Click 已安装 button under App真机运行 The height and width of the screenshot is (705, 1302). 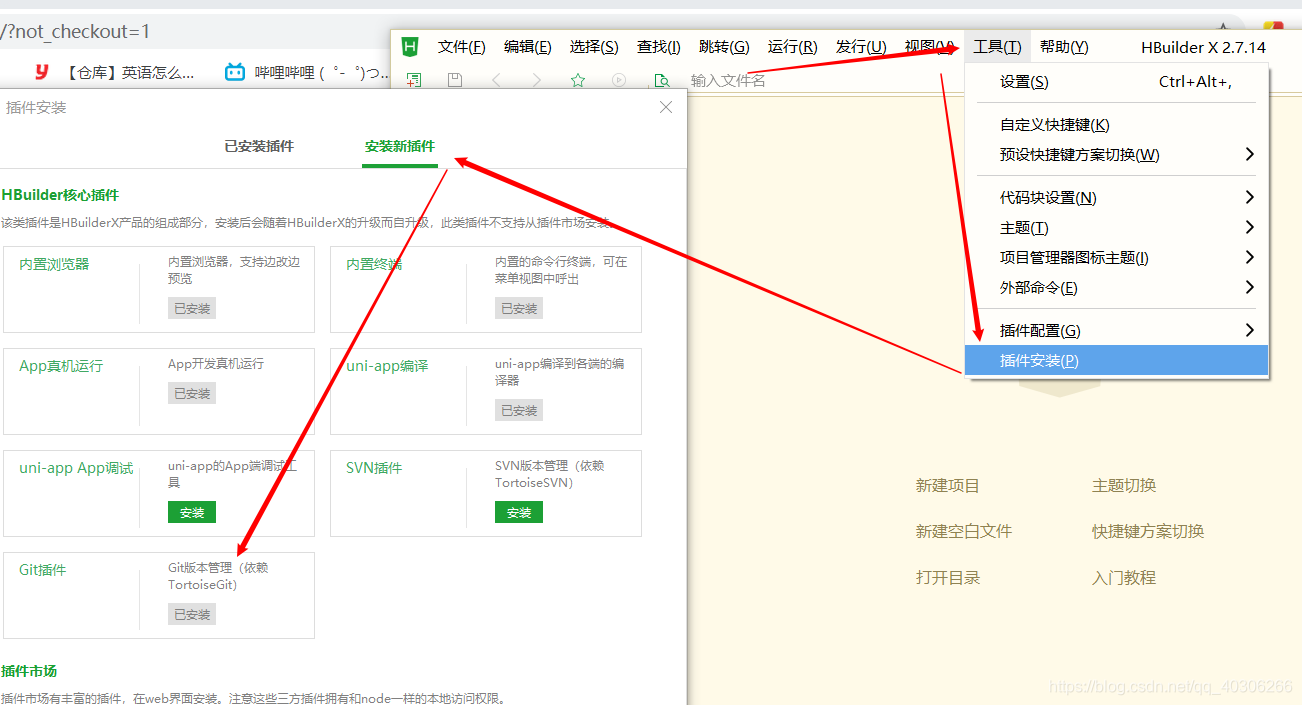tap(192, 393)
